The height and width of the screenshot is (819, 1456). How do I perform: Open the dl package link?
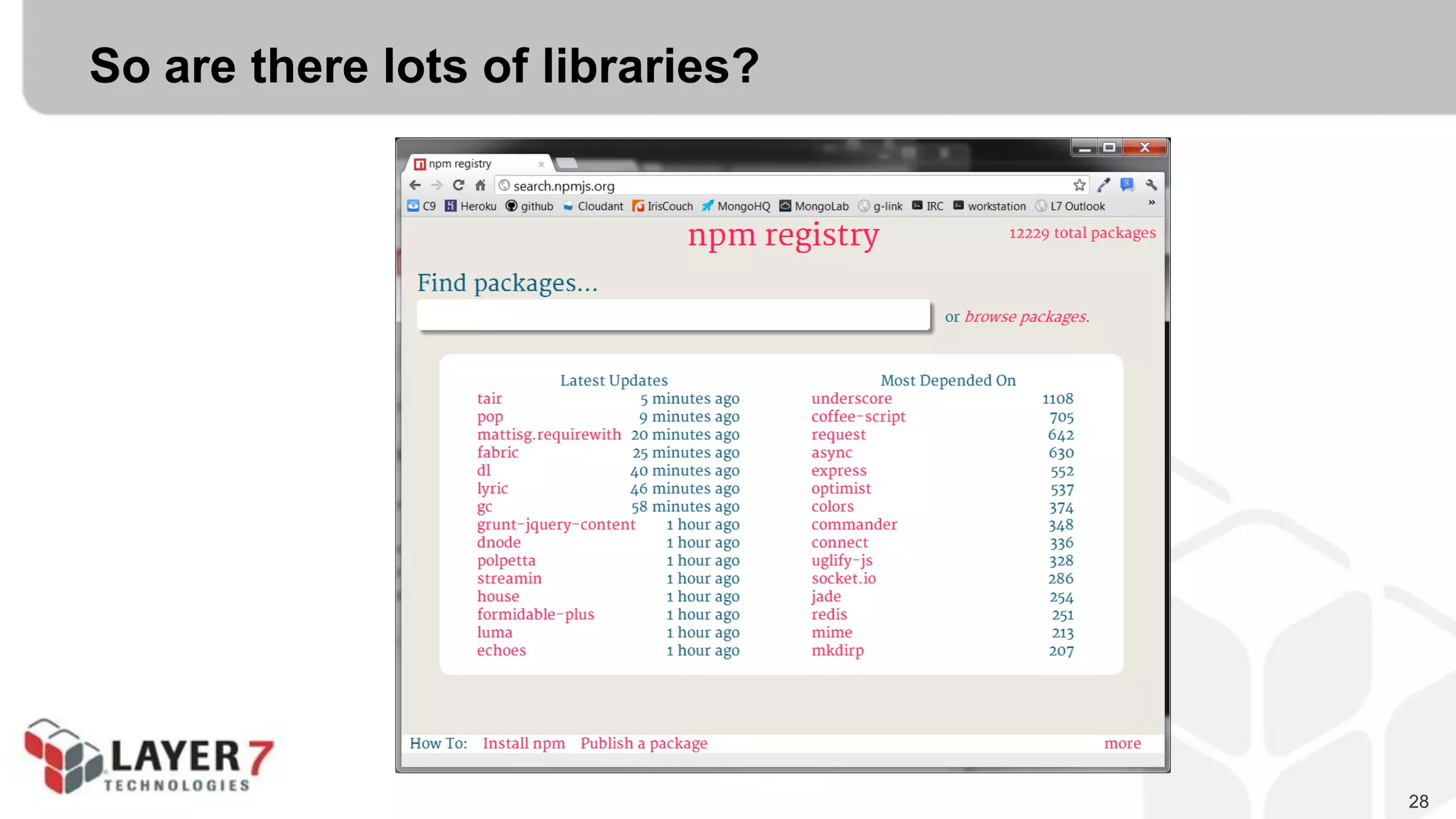tap(483, 471)
